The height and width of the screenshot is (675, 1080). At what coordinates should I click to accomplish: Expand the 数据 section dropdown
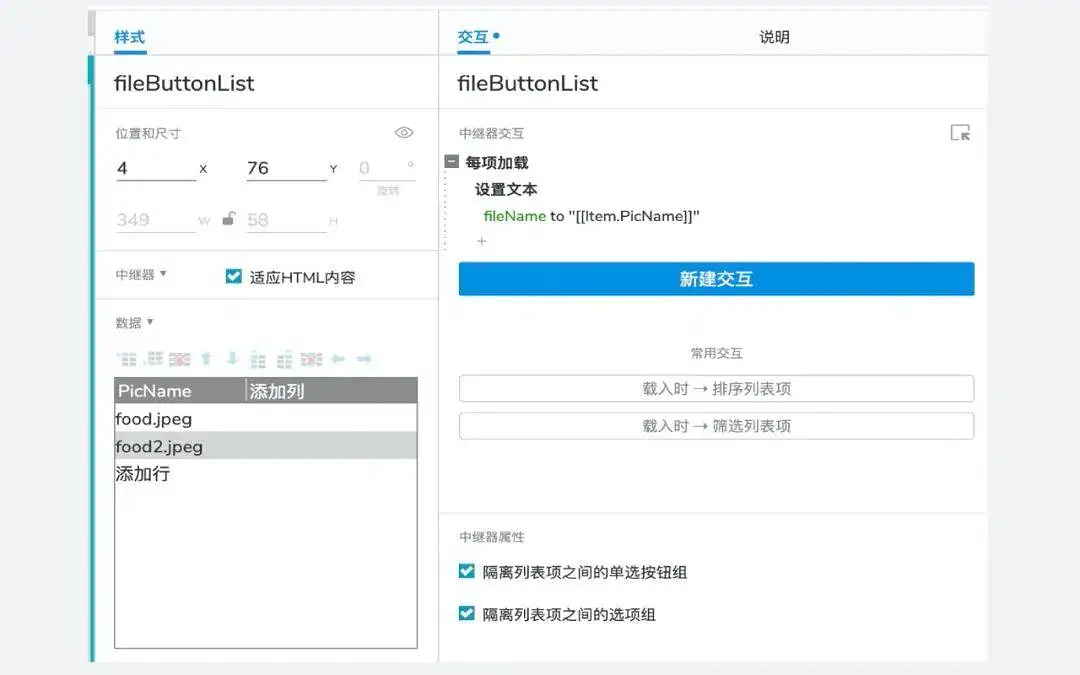click(x=132, y=323)
